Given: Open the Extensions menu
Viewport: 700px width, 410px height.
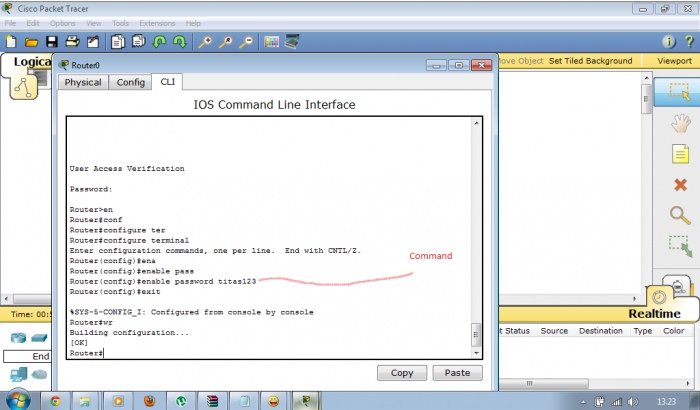Looking at the screenshot, I should 157,23.
